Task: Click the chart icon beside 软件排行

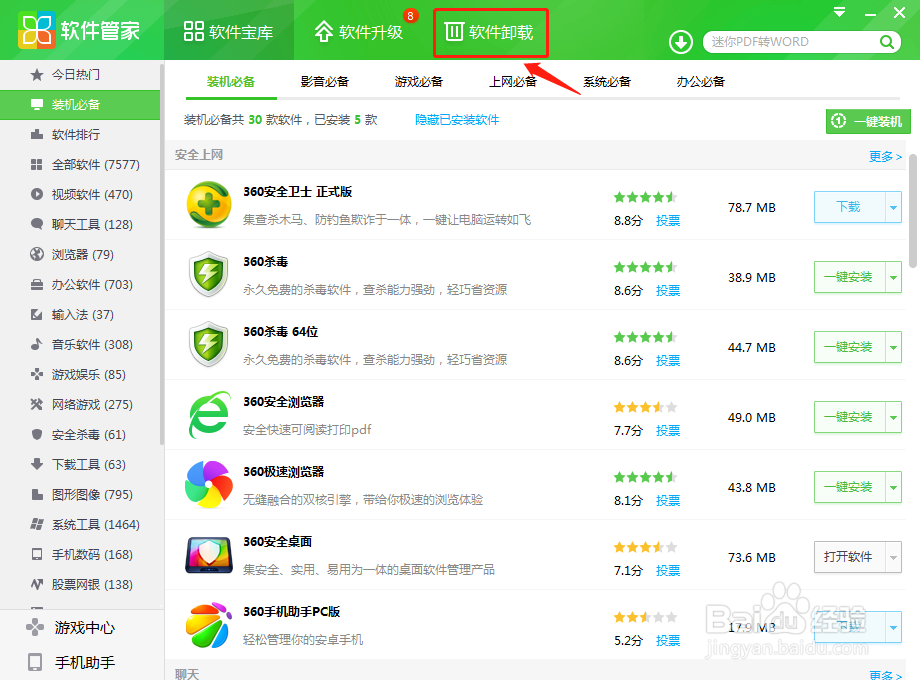Action: click(x=37, y=134)
